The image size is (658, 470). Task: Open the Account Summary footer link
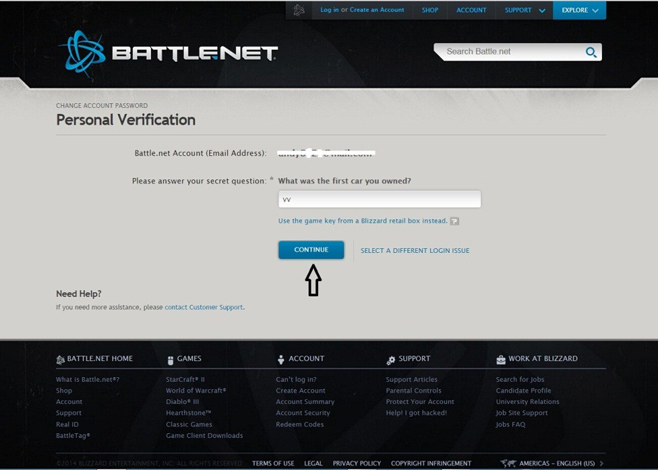click(305, 402)
